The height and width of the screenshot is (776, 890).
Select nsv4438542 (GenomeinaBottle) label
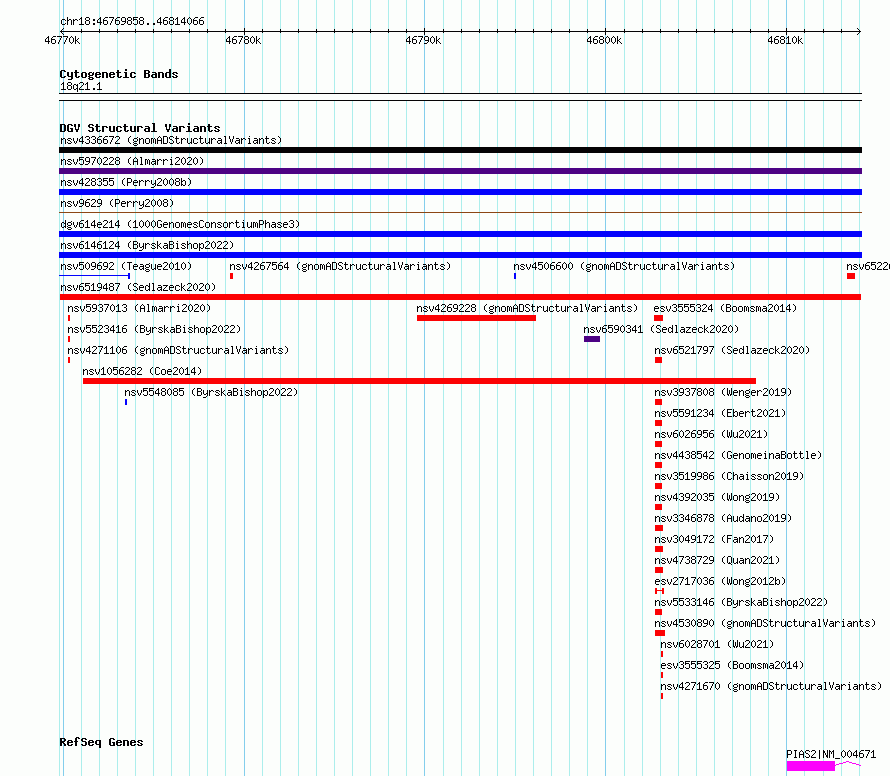coord(738,455)
